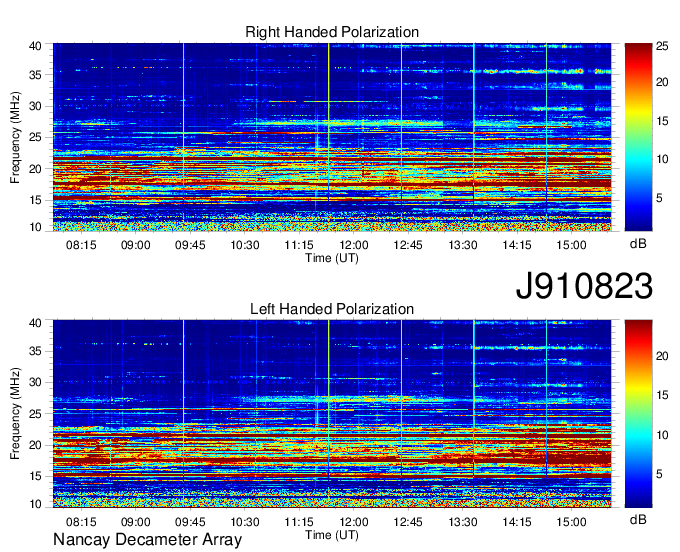Click the 15:00 tick label on top plot
The image size is (680, 552).
(x=572, y=245)
